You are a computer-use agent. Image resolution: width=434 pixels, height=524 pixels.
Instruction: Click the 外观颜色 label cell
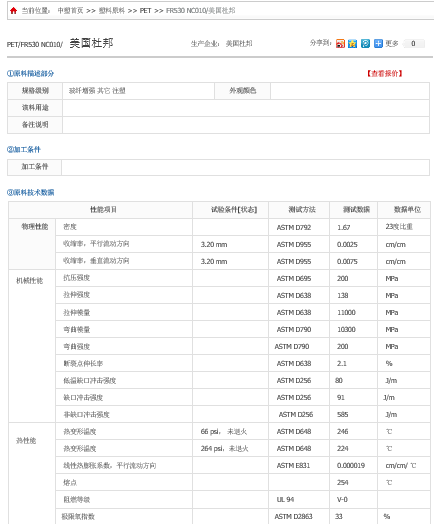(x=243, y=91)
